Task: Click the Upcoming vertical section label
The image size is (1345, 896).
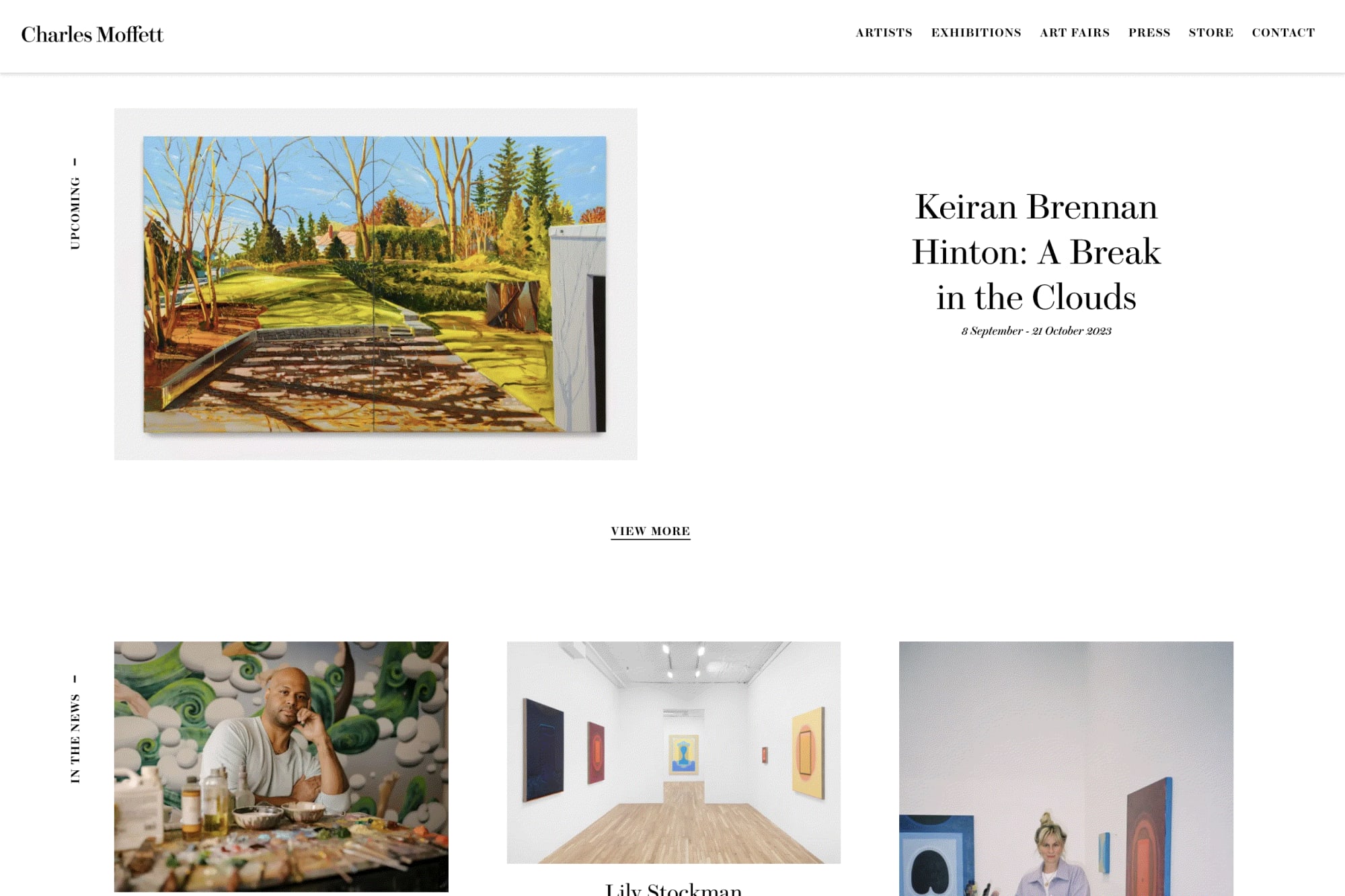Action: [75, 205]
